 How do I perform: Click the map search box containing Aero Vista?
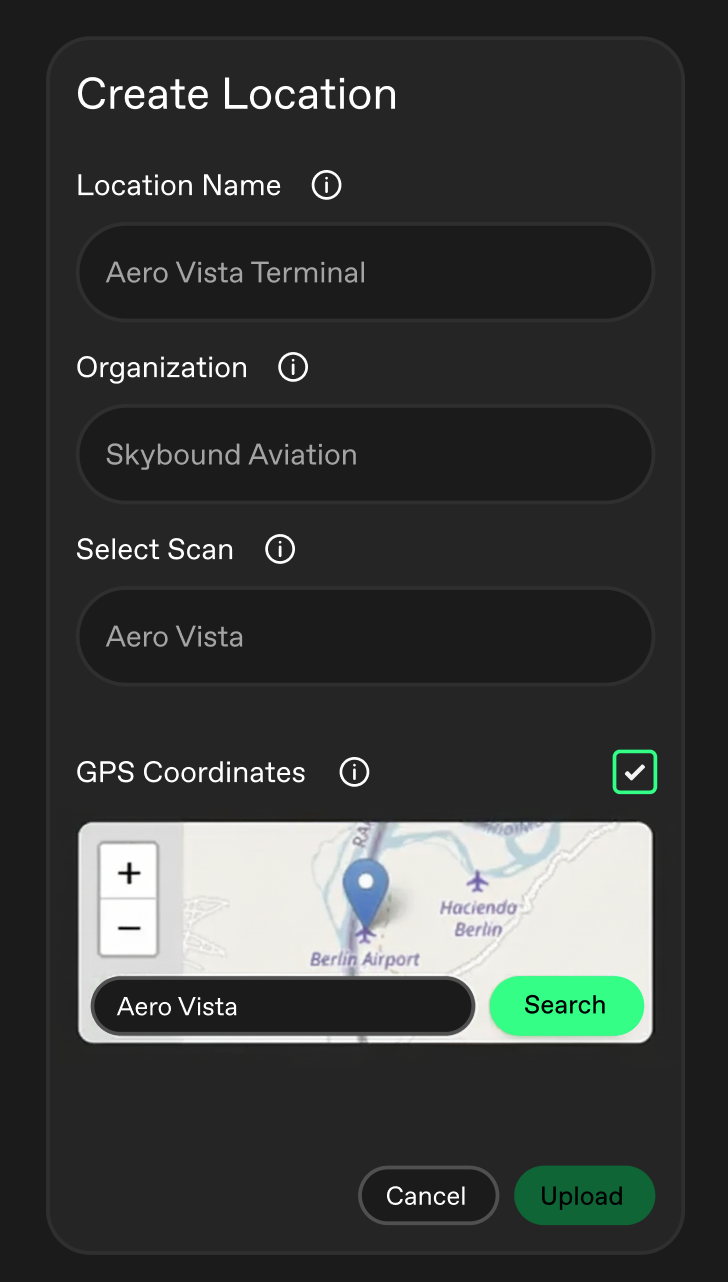[282, 1006]
